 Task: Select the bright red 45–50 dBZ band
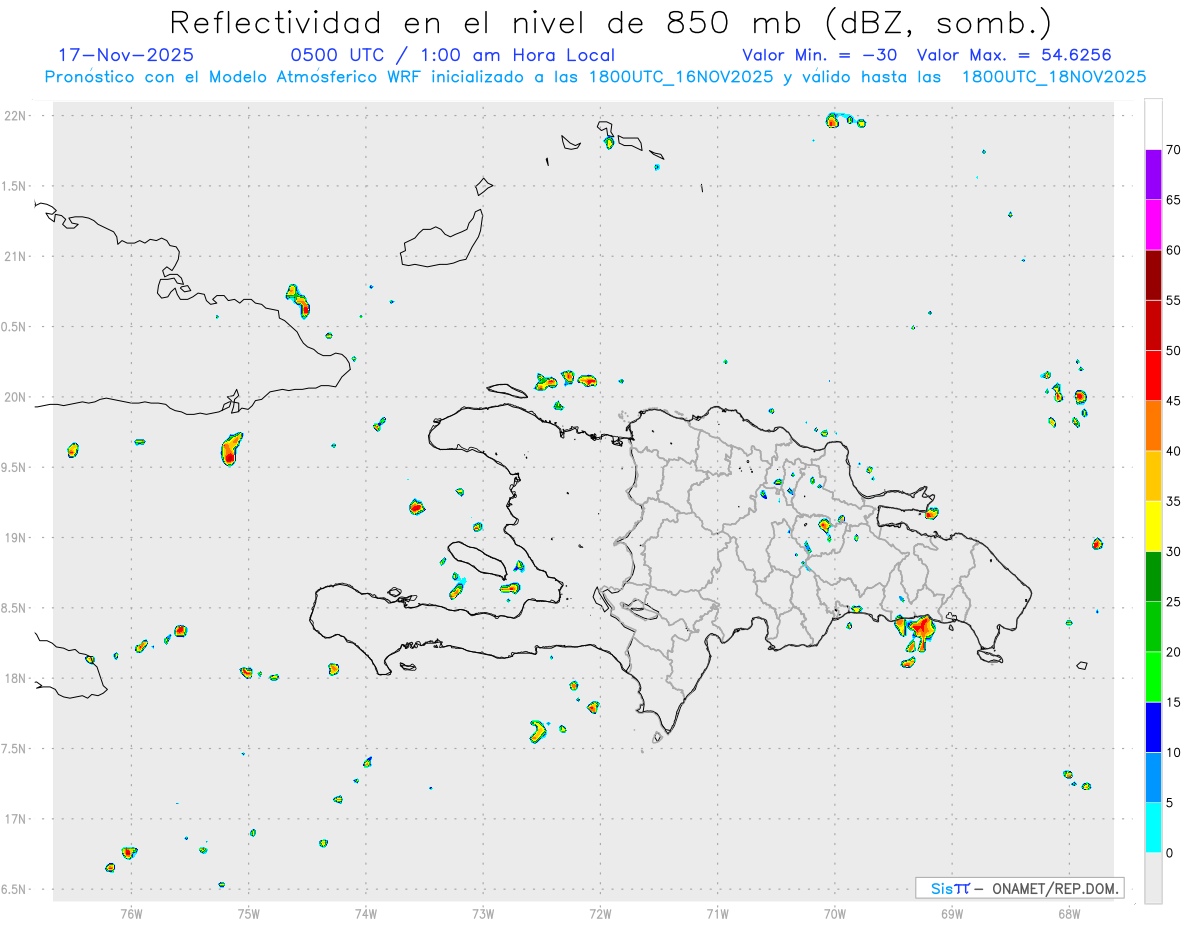1153,375
